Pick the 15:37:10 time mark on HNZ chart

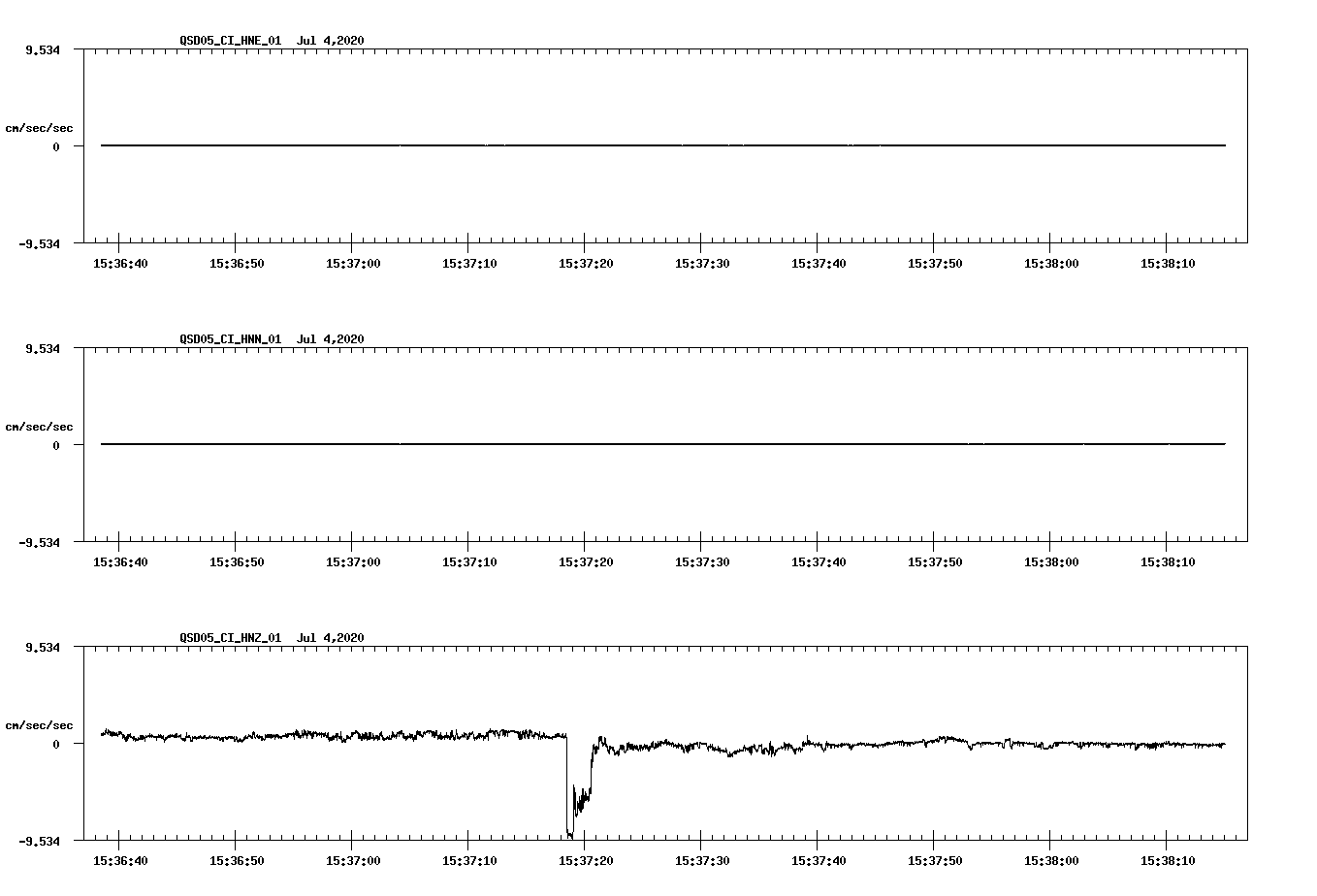coord(469,861)
